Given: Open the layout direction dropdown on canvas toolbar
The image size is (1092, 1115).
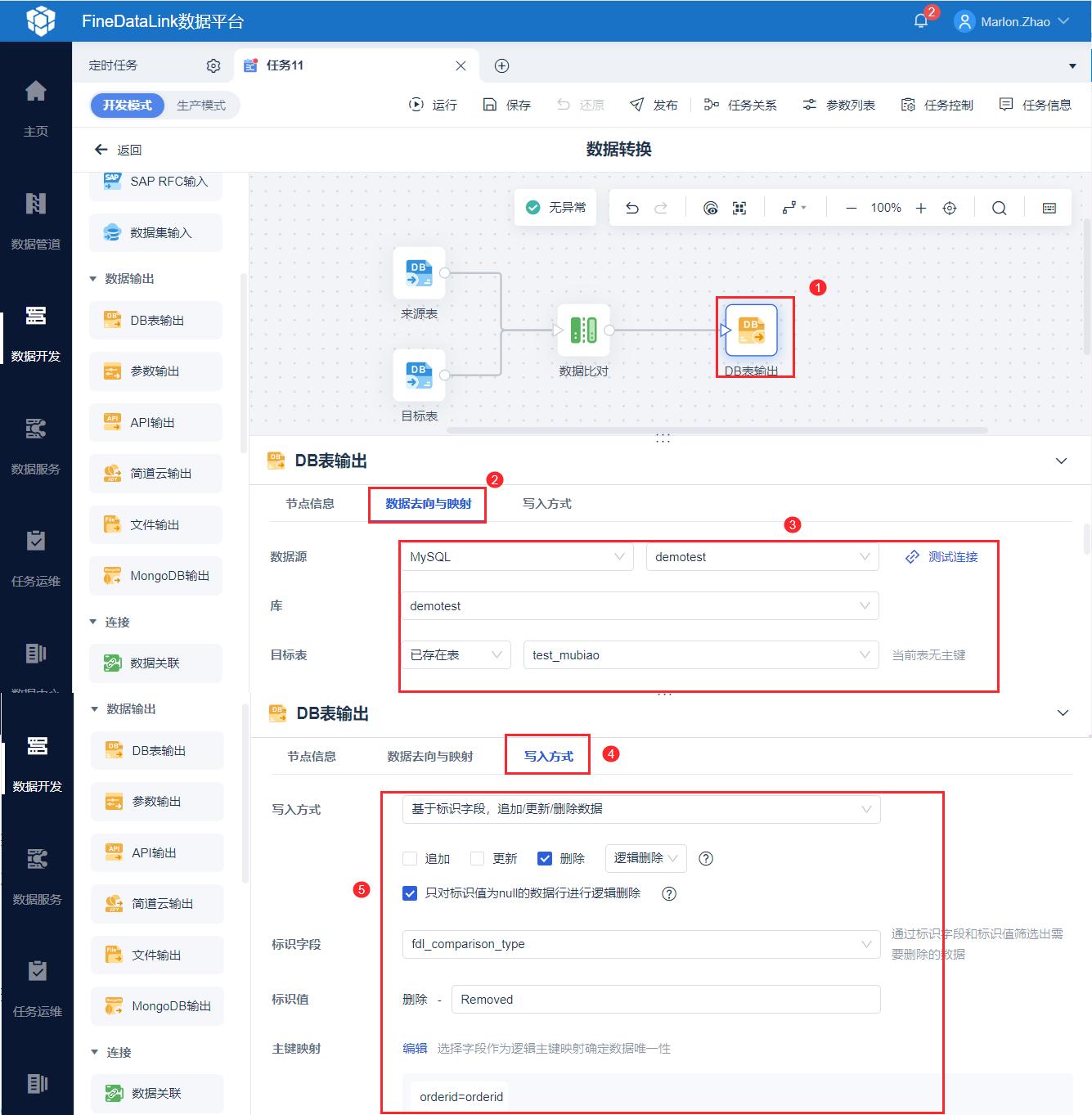Looking at the screenshot, I should click(x=793, y=208).
